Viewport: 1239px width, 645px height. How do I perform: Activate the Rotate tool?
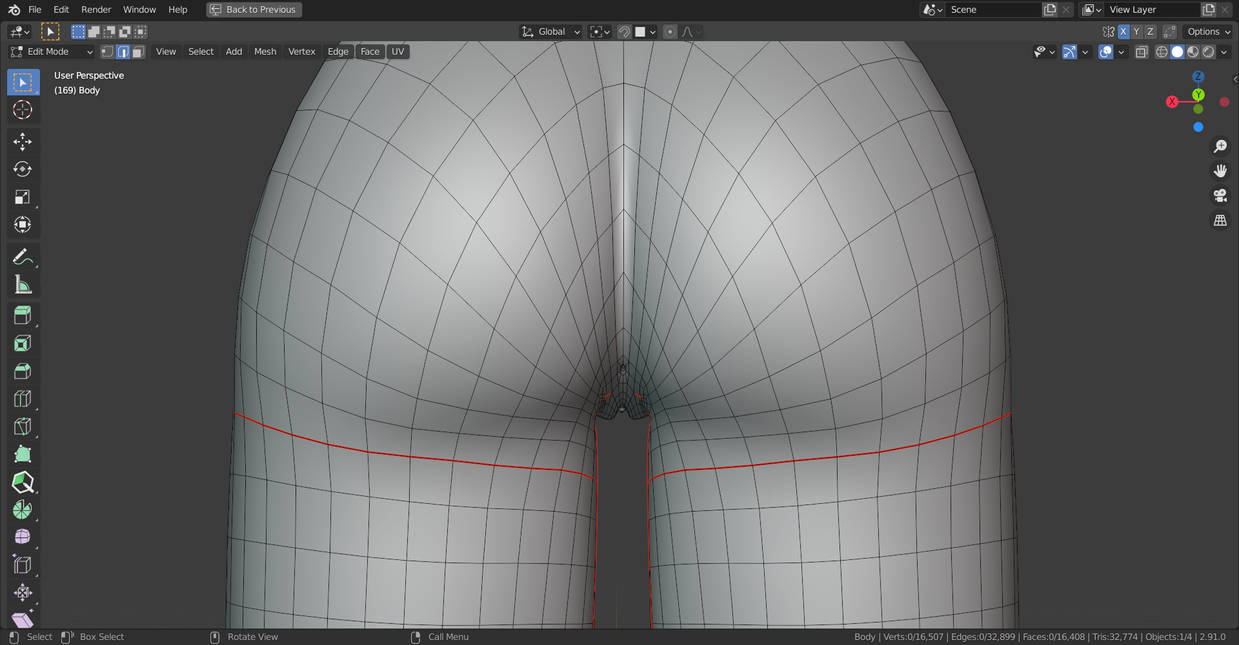(23, 169)
